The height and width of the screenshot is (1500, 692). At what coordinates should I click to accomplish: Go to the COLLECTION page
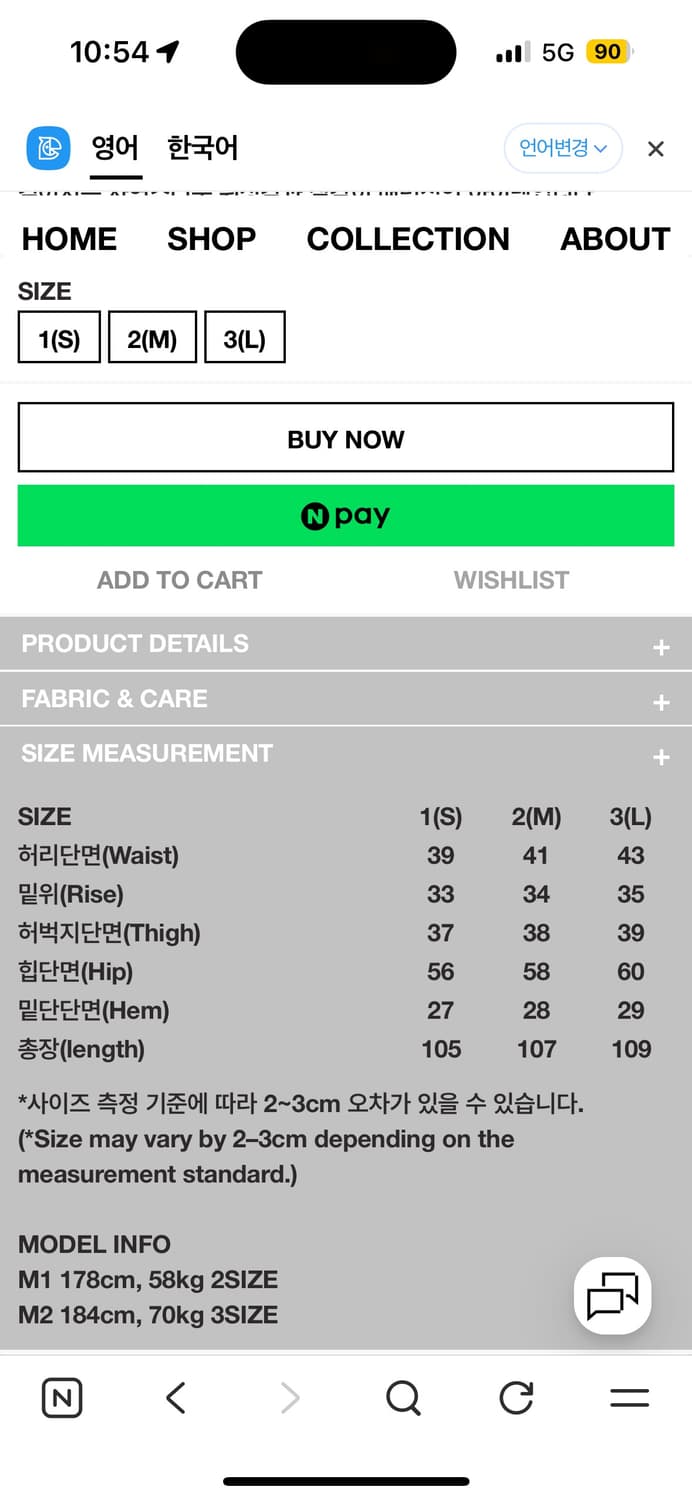[408, 239]
